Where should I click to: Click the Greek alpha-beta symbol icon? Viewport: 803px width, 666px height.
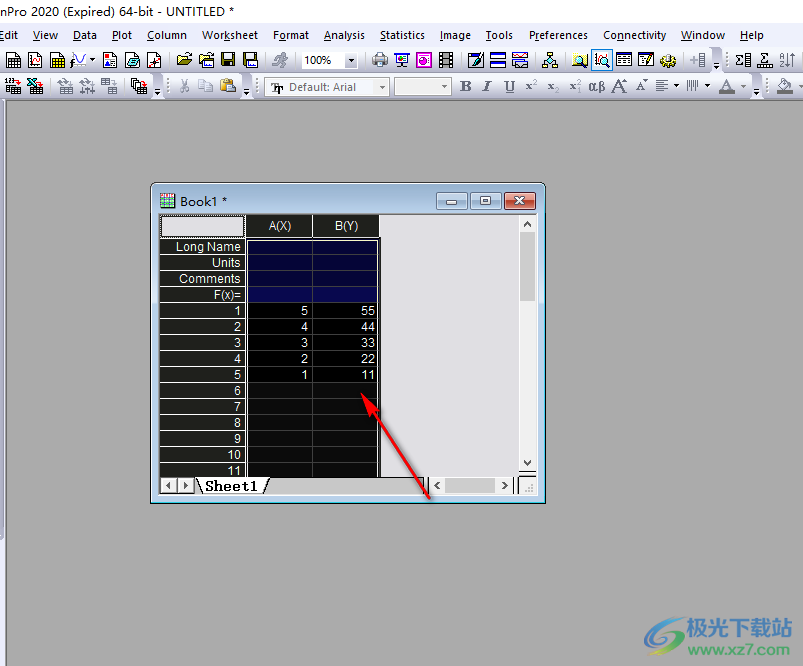click(x=597, y=87)
